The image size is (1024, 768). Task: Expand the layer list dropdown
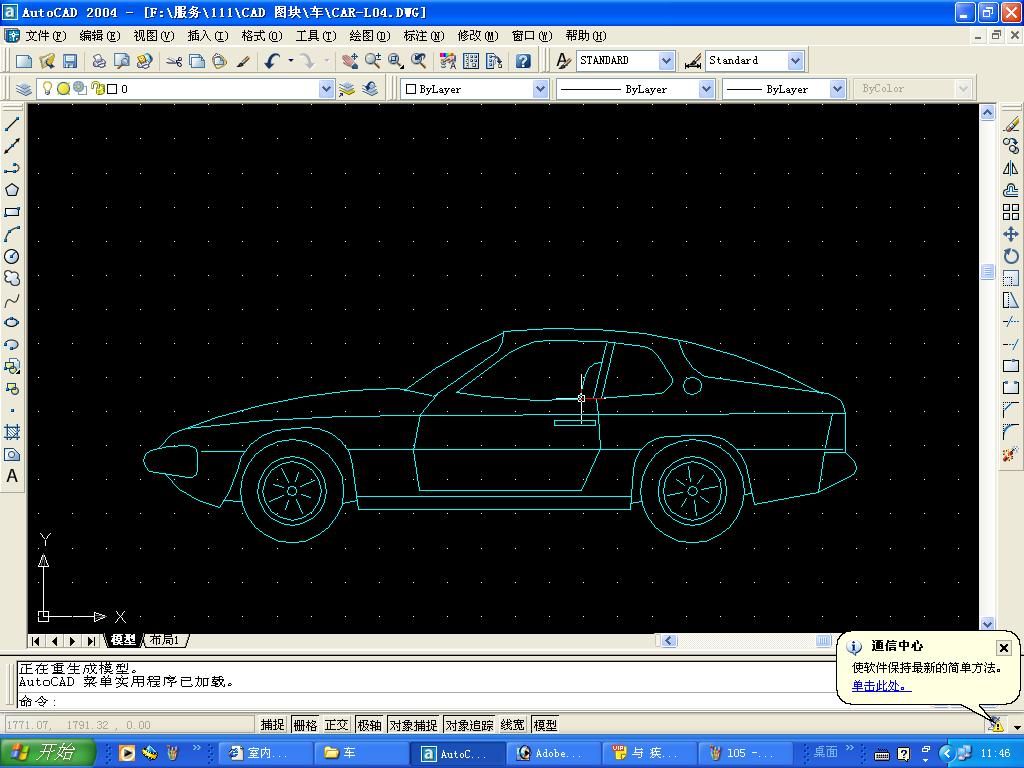click(326, 89)
